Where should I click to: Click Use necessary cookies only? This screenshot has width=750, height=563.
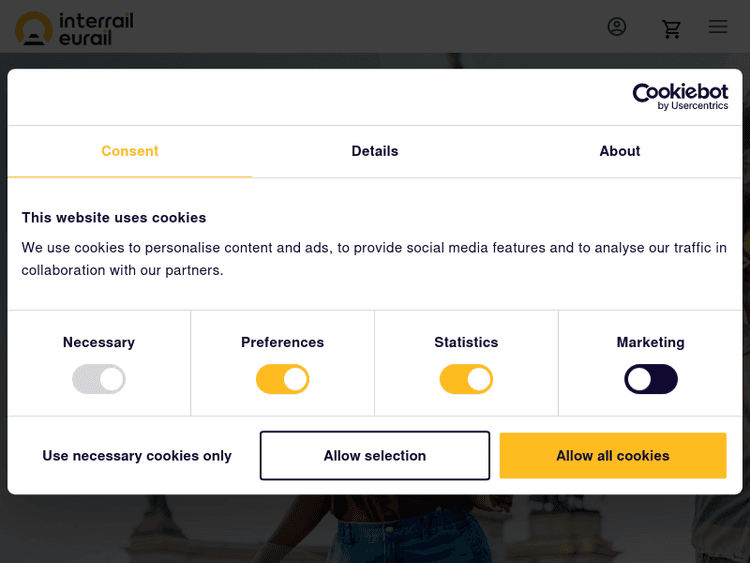pos(137,456)
